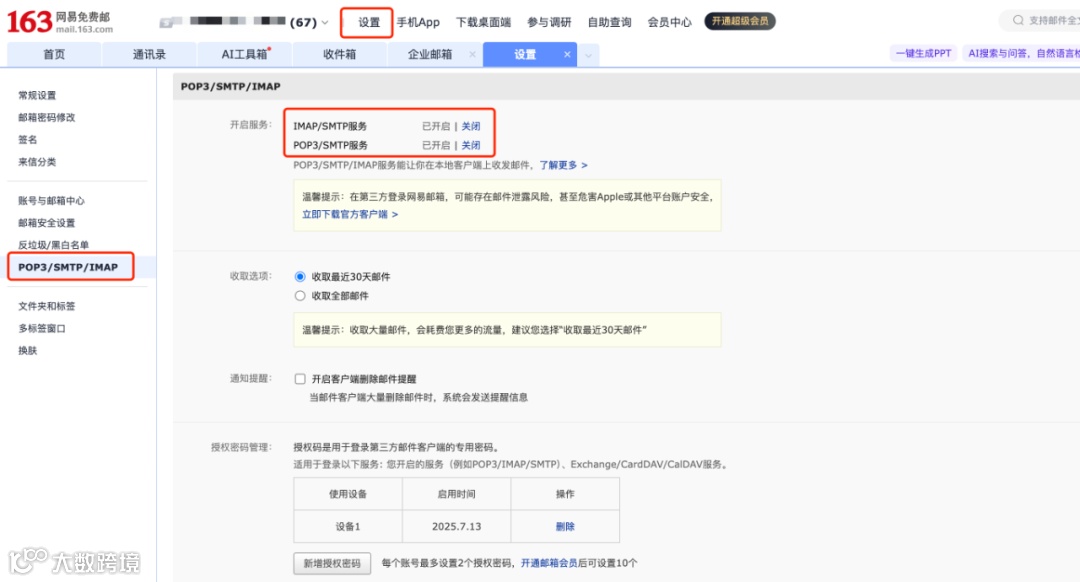Open 反垃圾/黑白名单 in the sidebar
1080x582 pixels.
pyautogui.click(x=54, y=245)
